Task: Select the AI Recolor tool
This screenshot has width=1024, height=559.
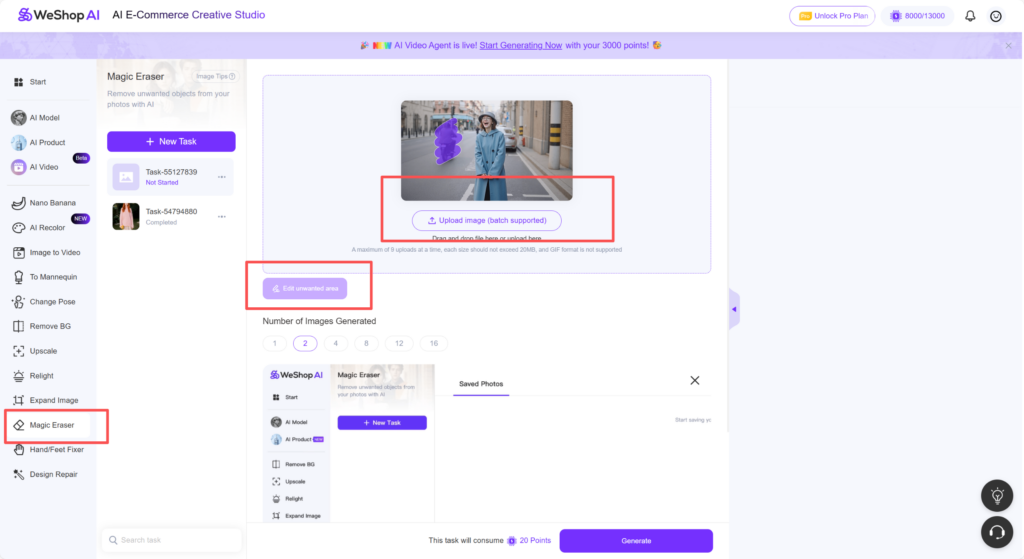Action: pos(39,228)
